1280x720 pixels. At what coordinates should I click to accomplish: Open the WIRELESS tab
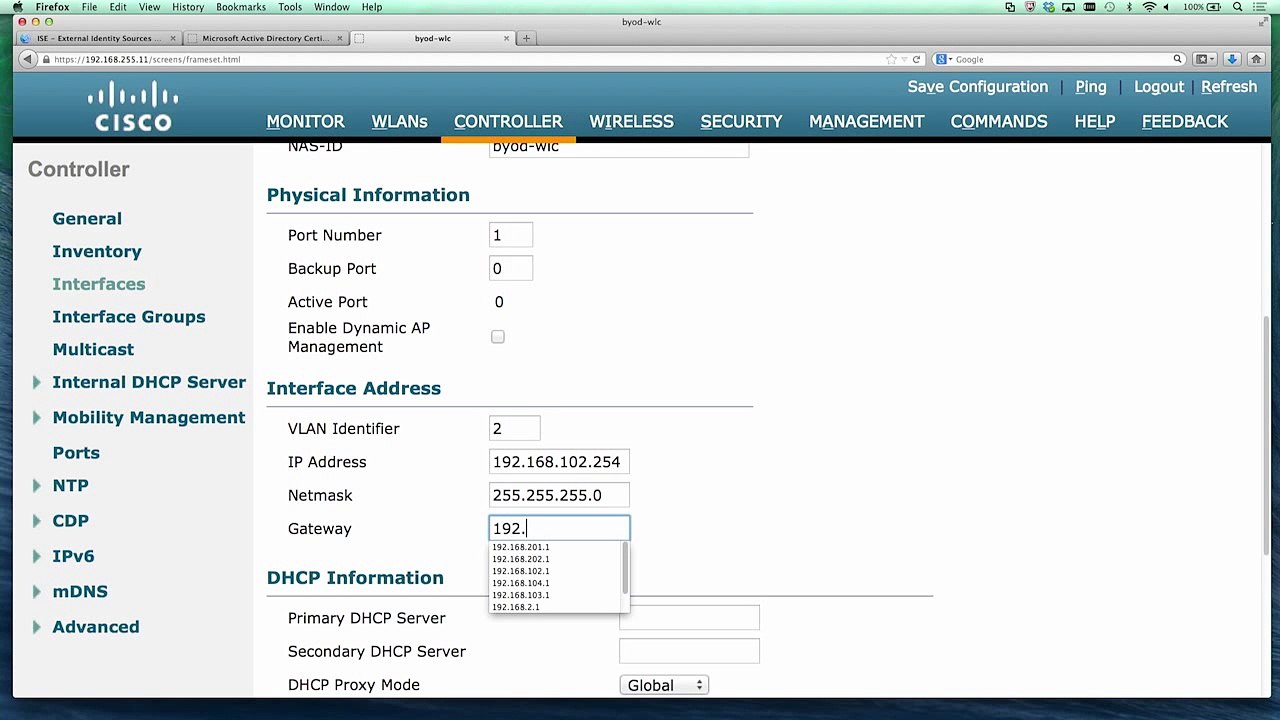pos(631,121)
